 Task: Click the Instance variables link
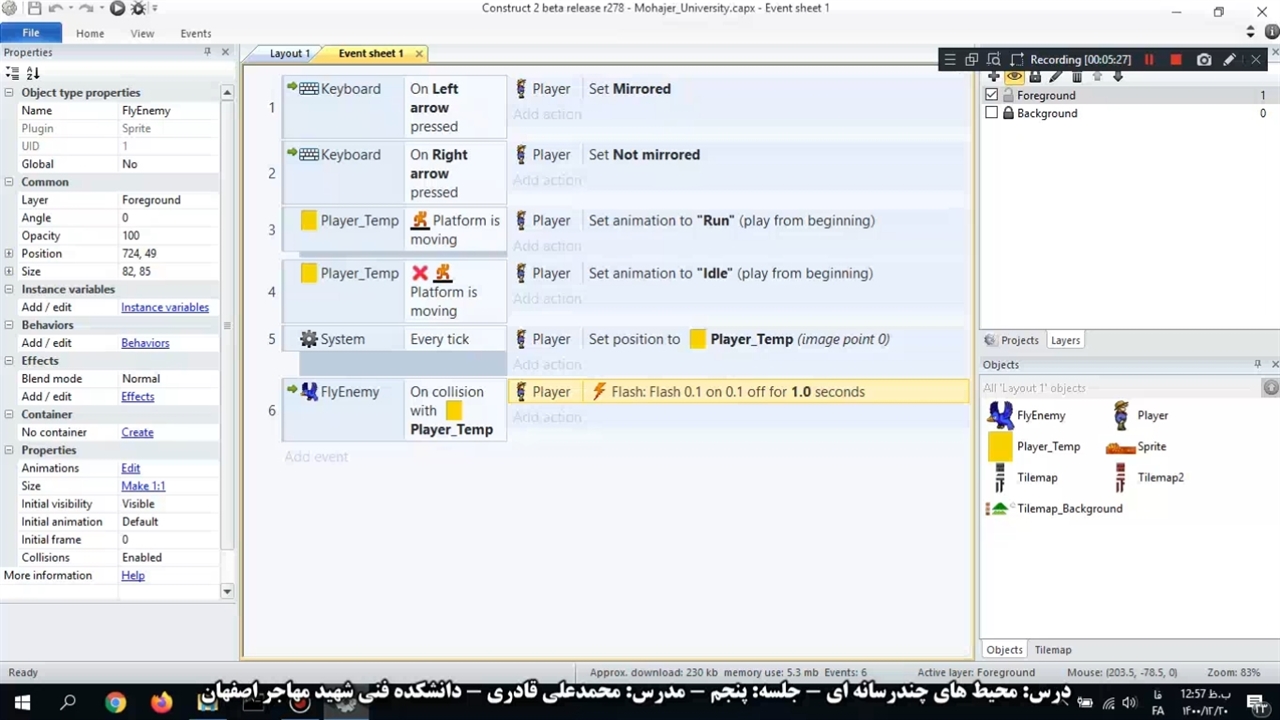tap(165, 308)
